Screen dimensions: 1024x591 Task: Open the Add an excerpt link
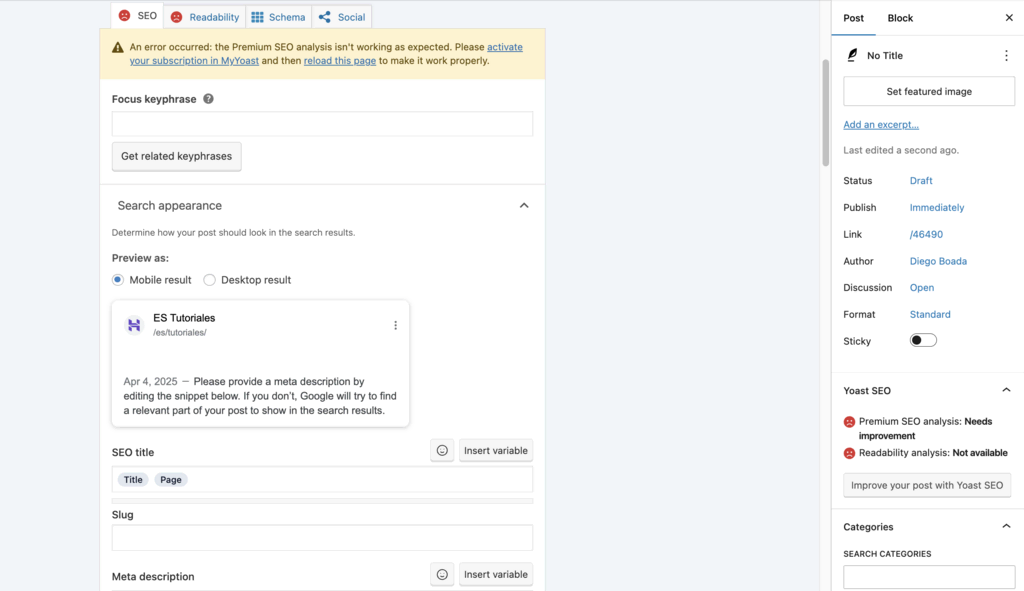880,125
